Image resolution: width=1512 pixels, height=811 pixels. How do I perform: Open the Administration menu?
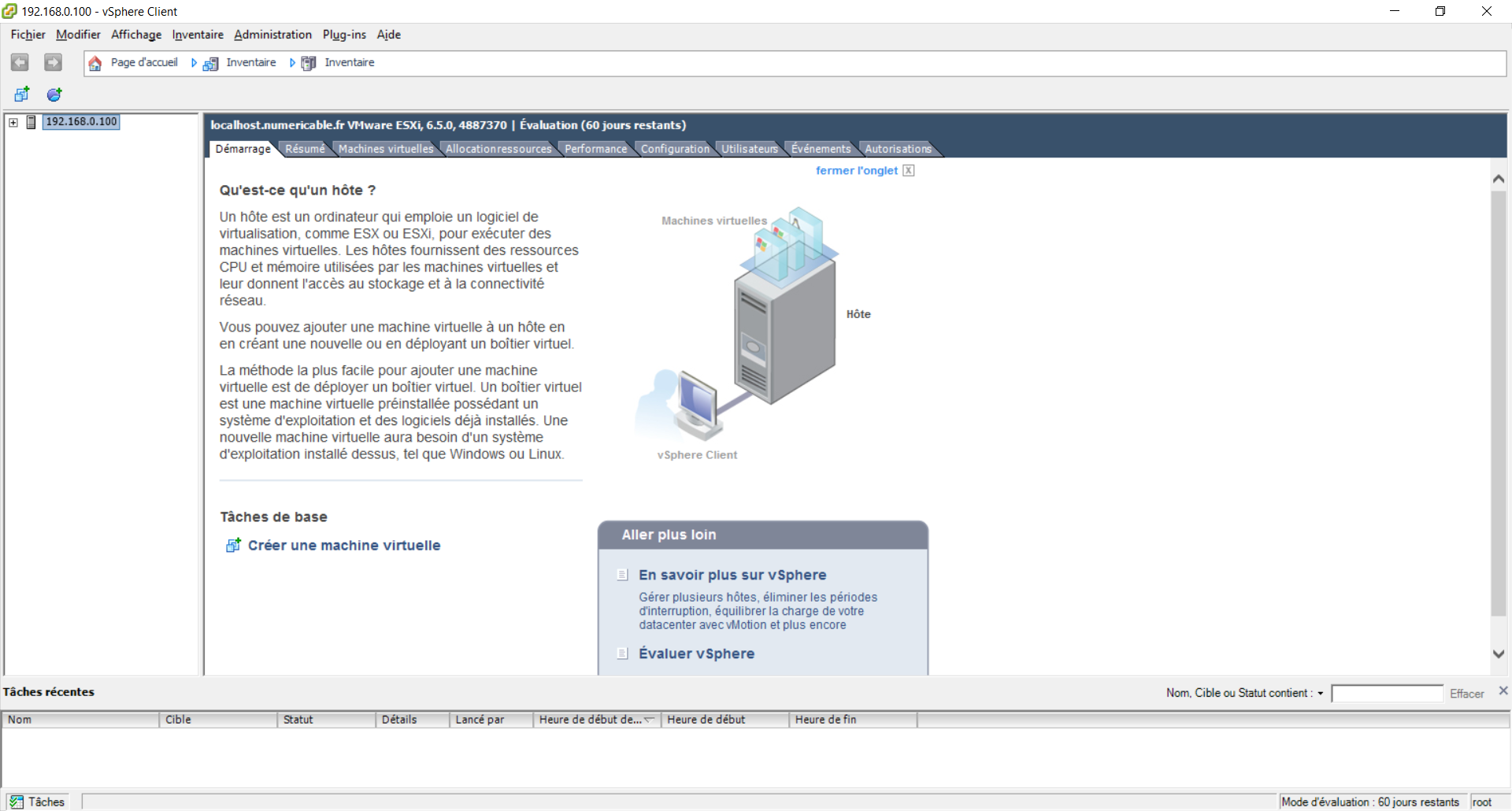tap(272, 35)
